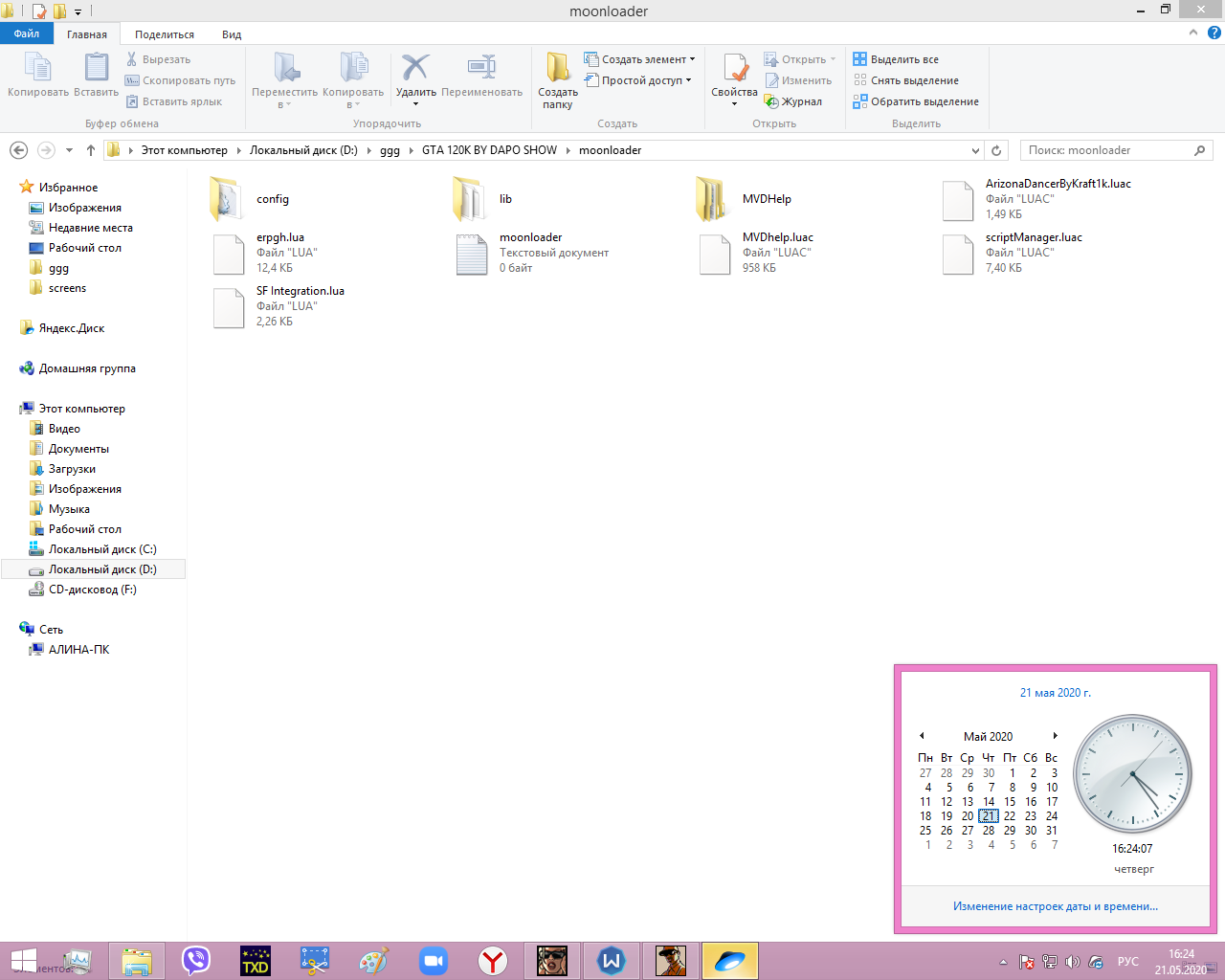Click the Delete (Удалить) ribbon icon
Viewport: 1225px width, 980px height.
coord(415,70)
